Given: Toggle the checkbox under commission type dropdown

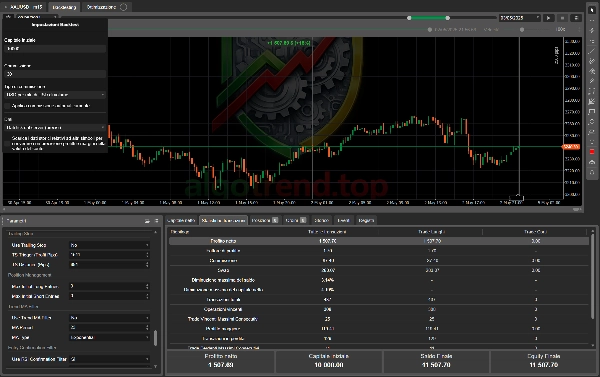Looking at the screenshot, I should 7,106.
